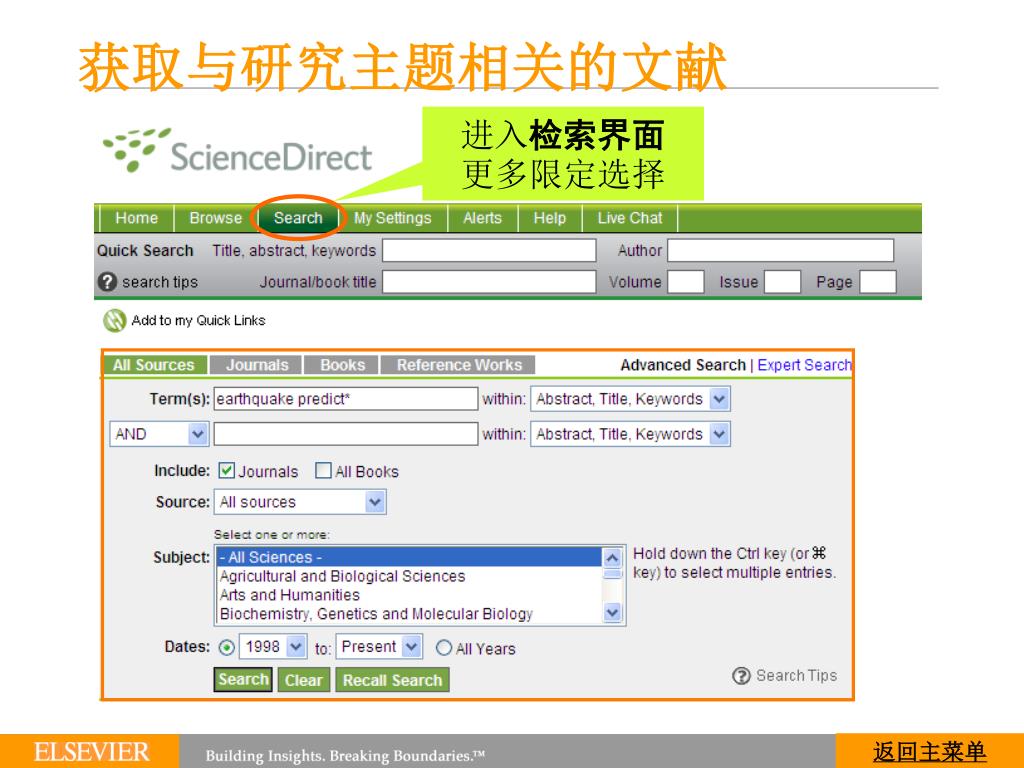Open My Settings in the navigation bar
The image size is (1024, 768).
click(392, 218)
